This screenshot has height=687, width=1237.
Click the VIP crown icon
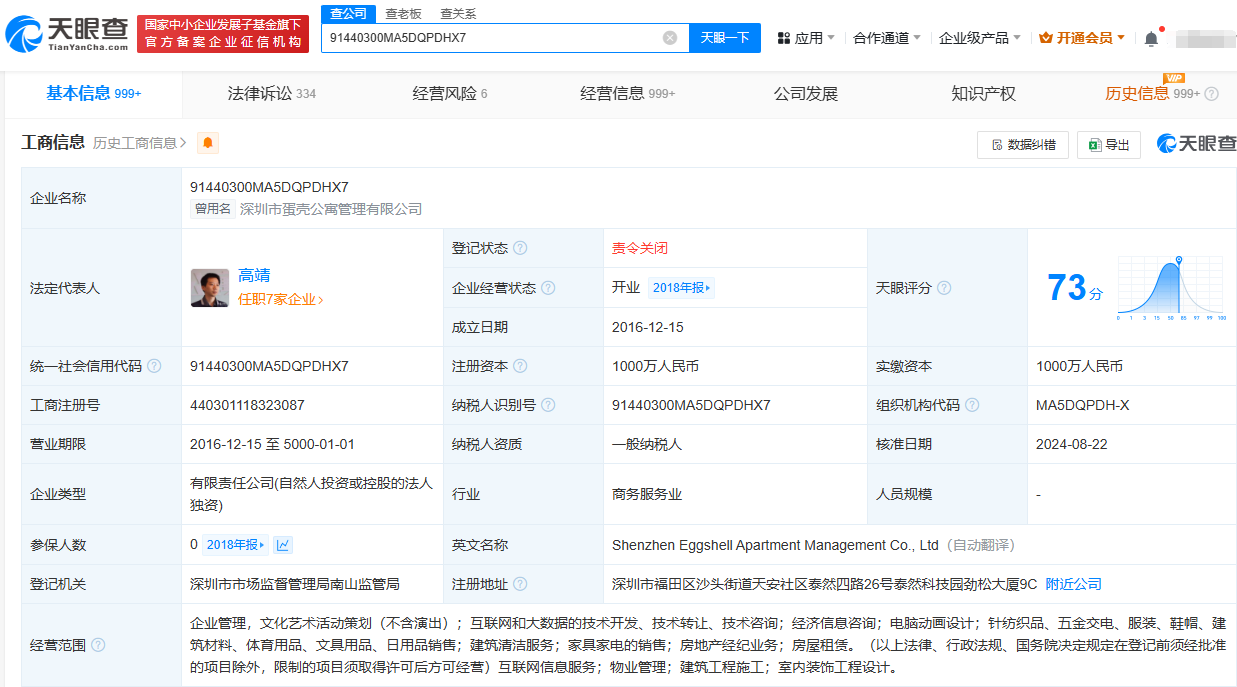(1046, 38)
